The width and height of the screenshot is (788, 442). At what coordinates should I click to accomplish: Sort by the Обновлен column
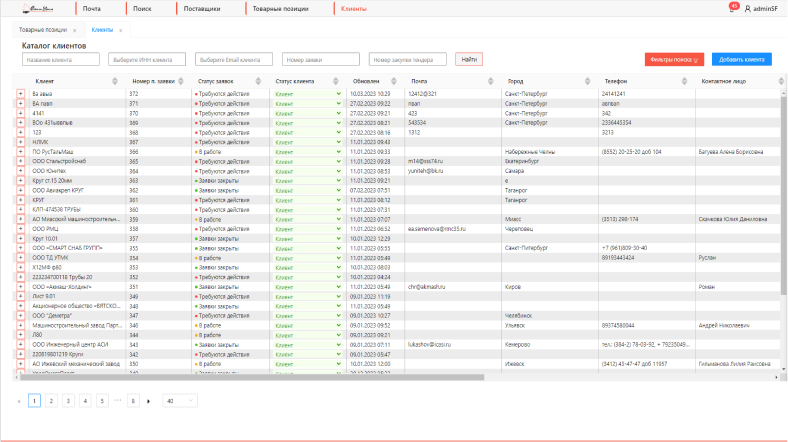coord(394,81)
